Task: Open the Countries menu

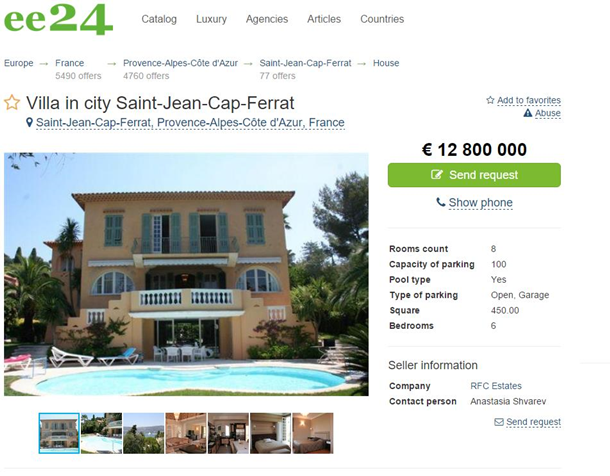Action: [382, 19]
